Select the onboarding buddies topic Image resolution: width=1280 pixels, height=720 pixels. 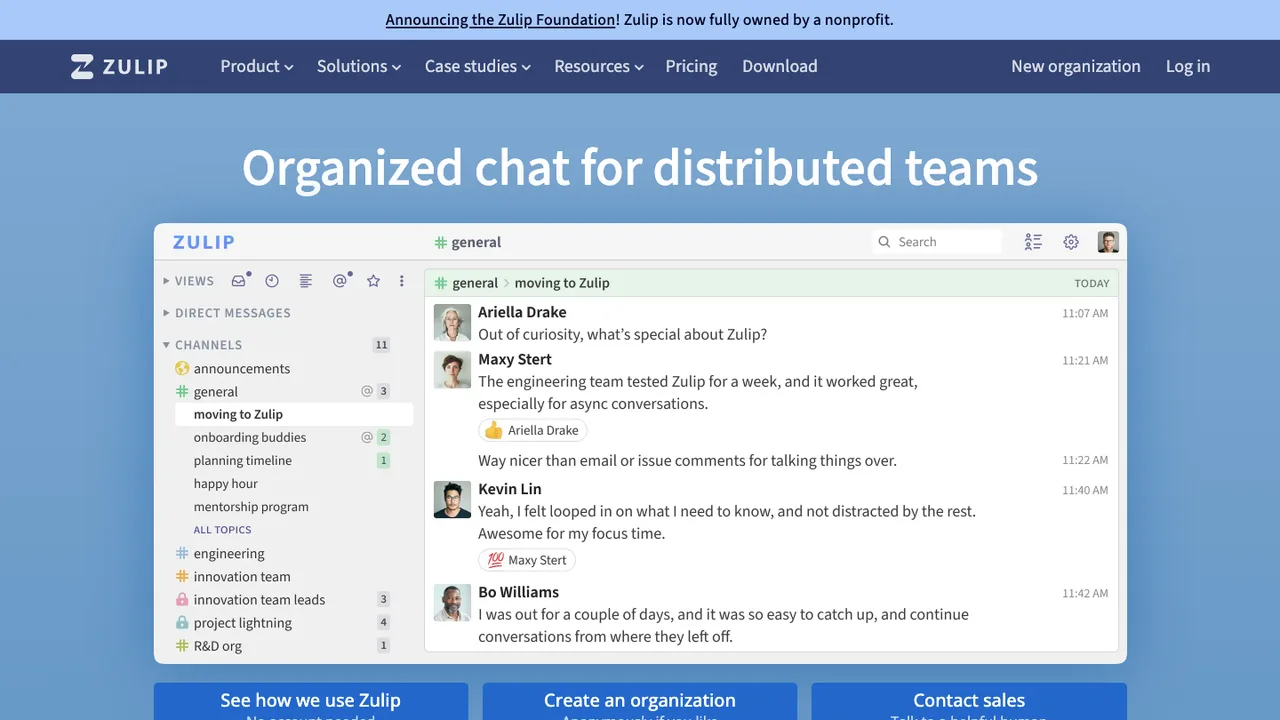[x=250, y=438]
